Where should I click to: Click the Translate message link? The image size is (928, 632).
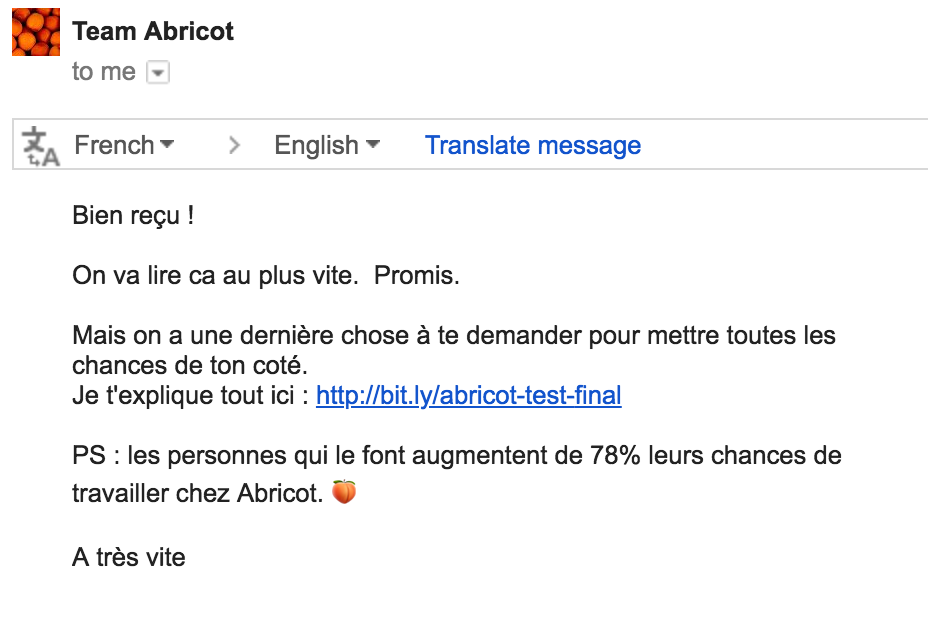[533, 145]
